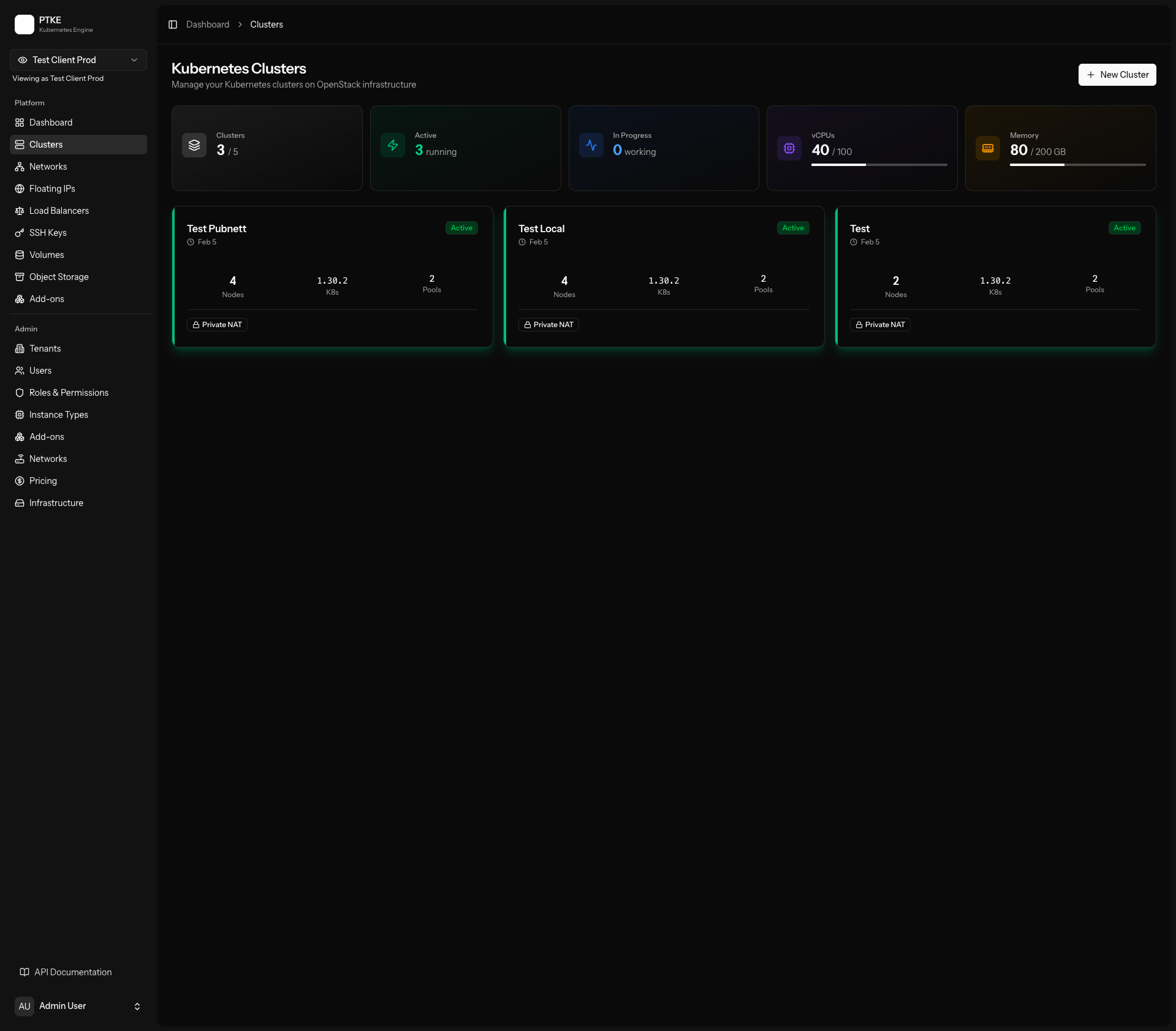Click the vCPUs usage progress bar

coord(878,165)
